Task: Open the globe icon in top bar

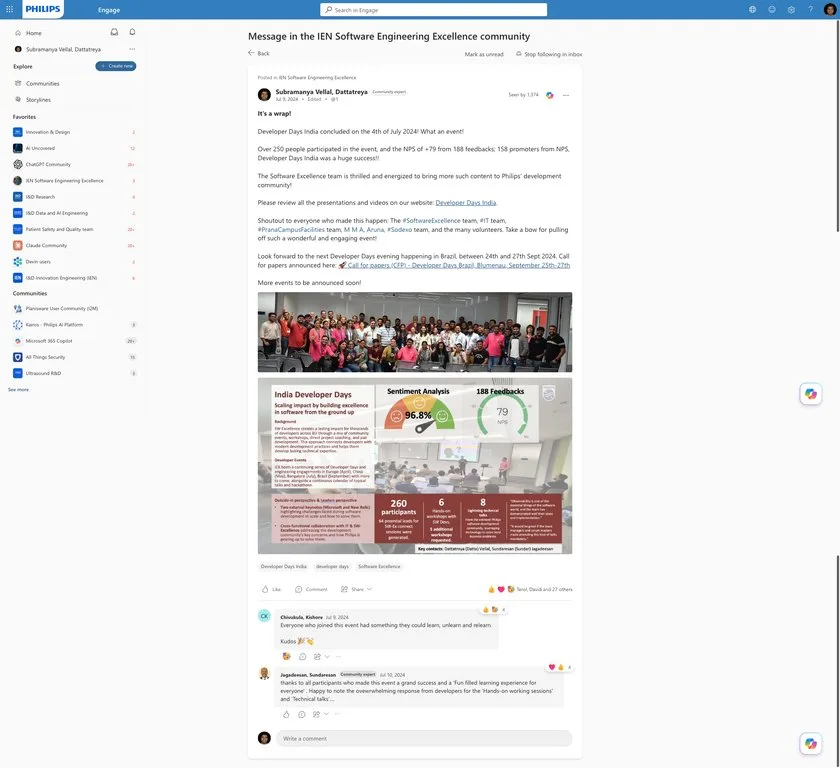Action: [x=752, y=9]
